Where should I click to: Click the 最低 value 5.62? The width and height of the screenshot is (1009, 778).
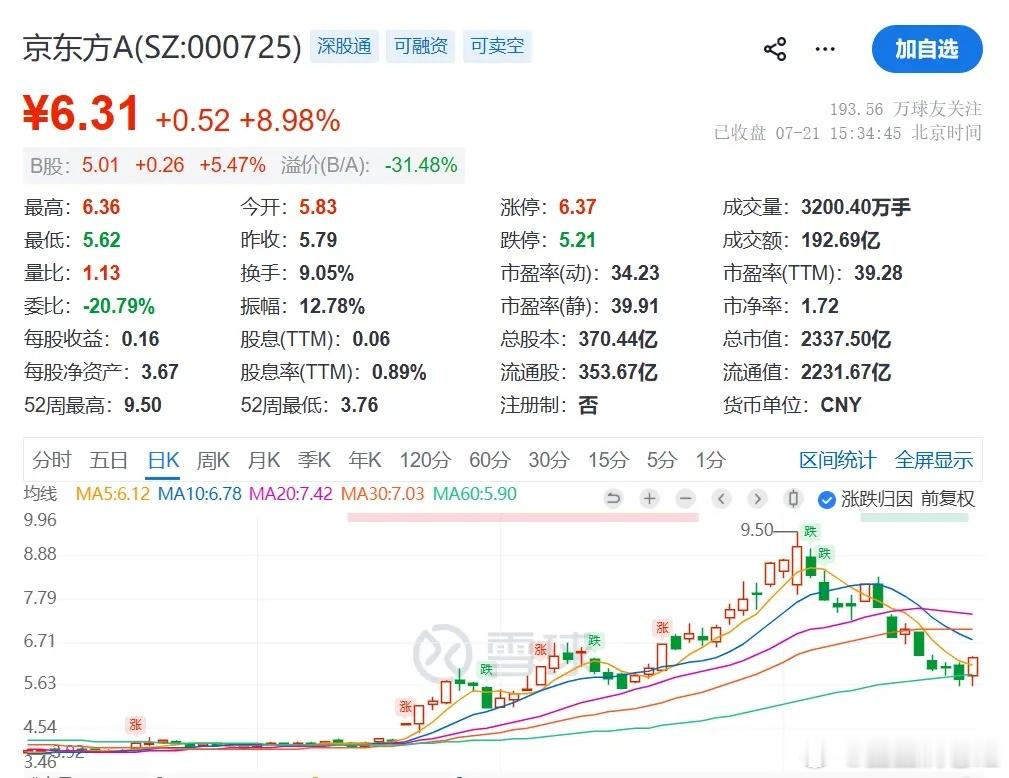coord(102,240)
